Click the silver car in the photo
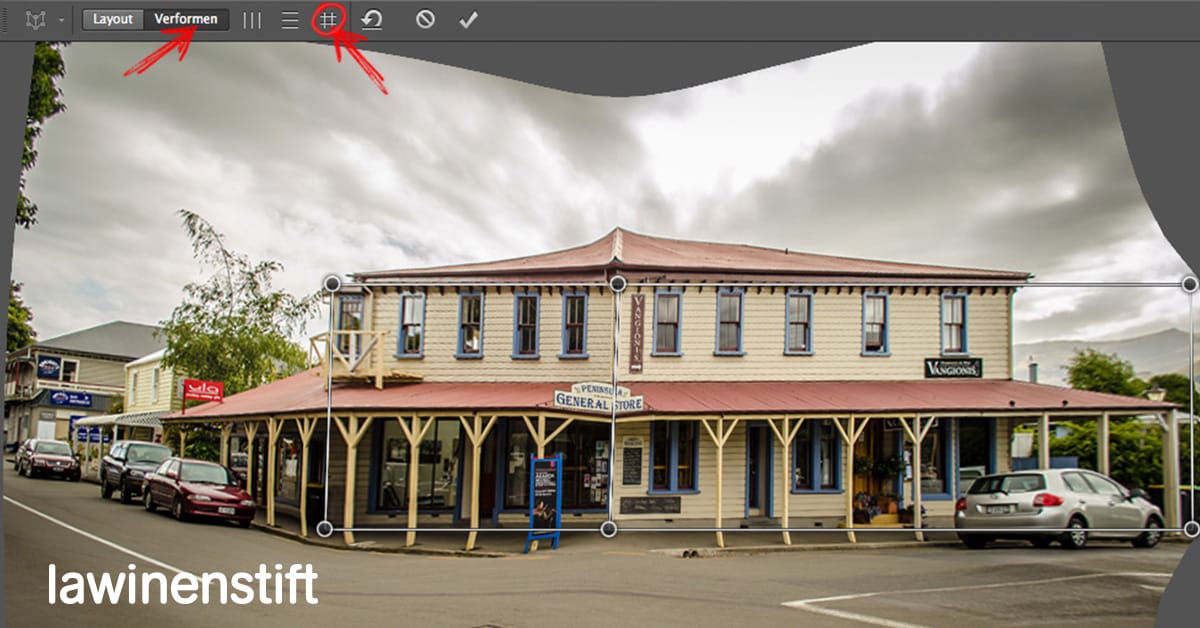Screen dimensions: 1200x628 (1058, 507)
